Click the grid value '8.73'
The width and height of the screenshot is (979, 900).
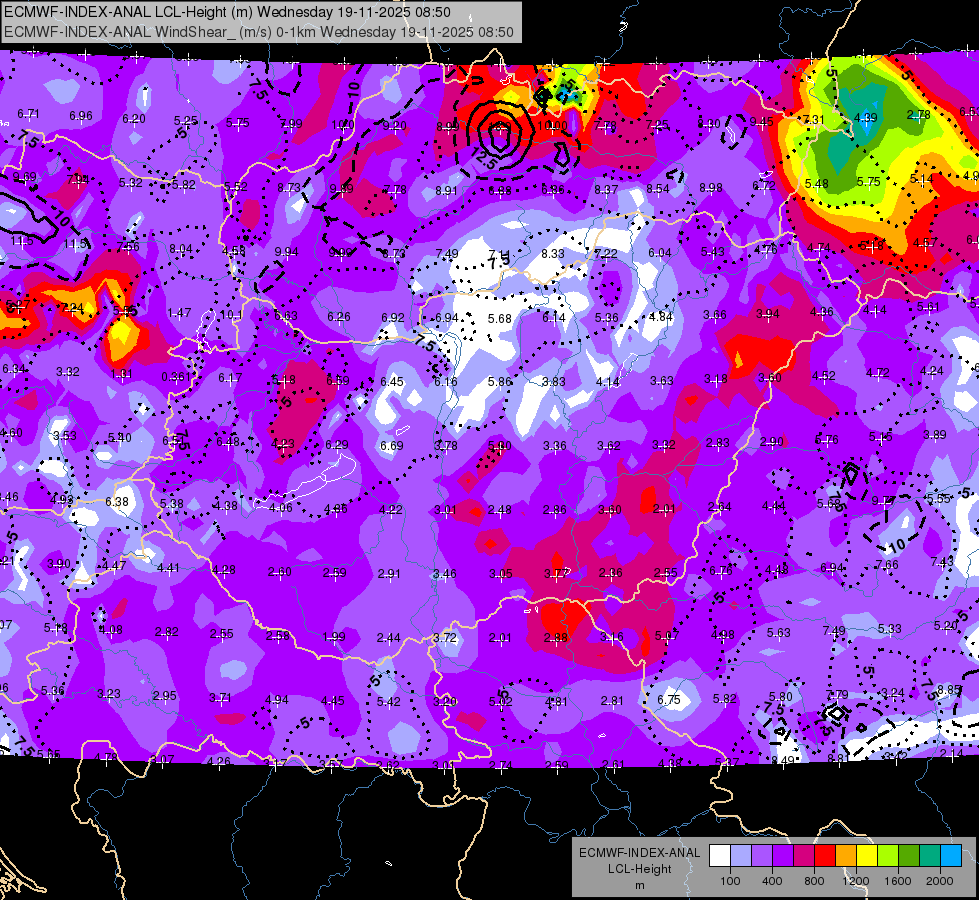pyautogui.click(x=289, y=187)
